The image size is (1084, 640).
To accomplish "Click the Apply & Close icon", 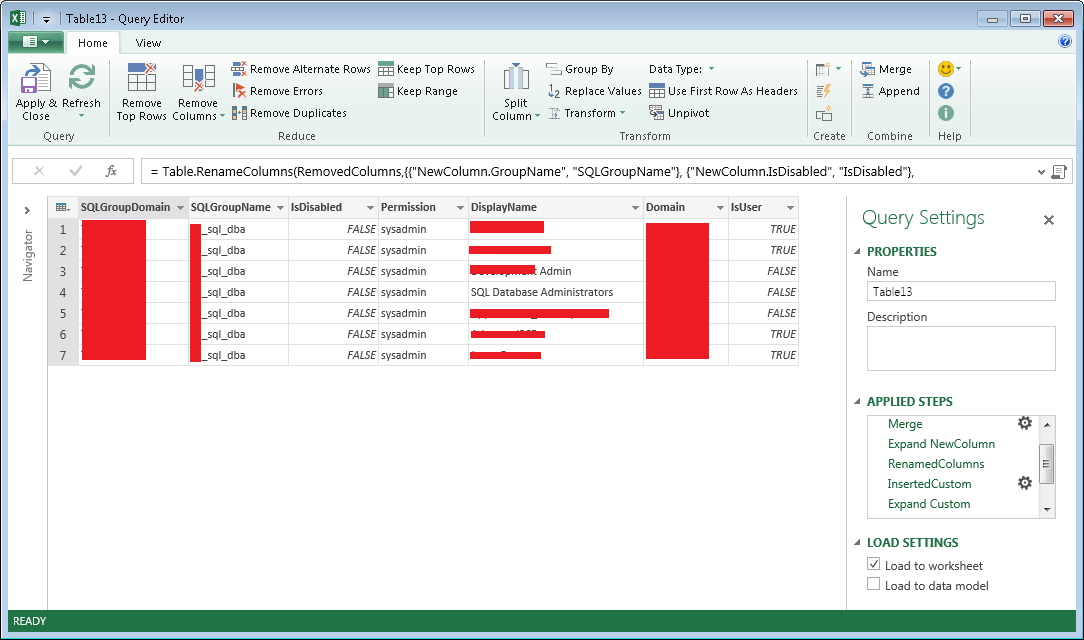I will [x=36, y=80].
